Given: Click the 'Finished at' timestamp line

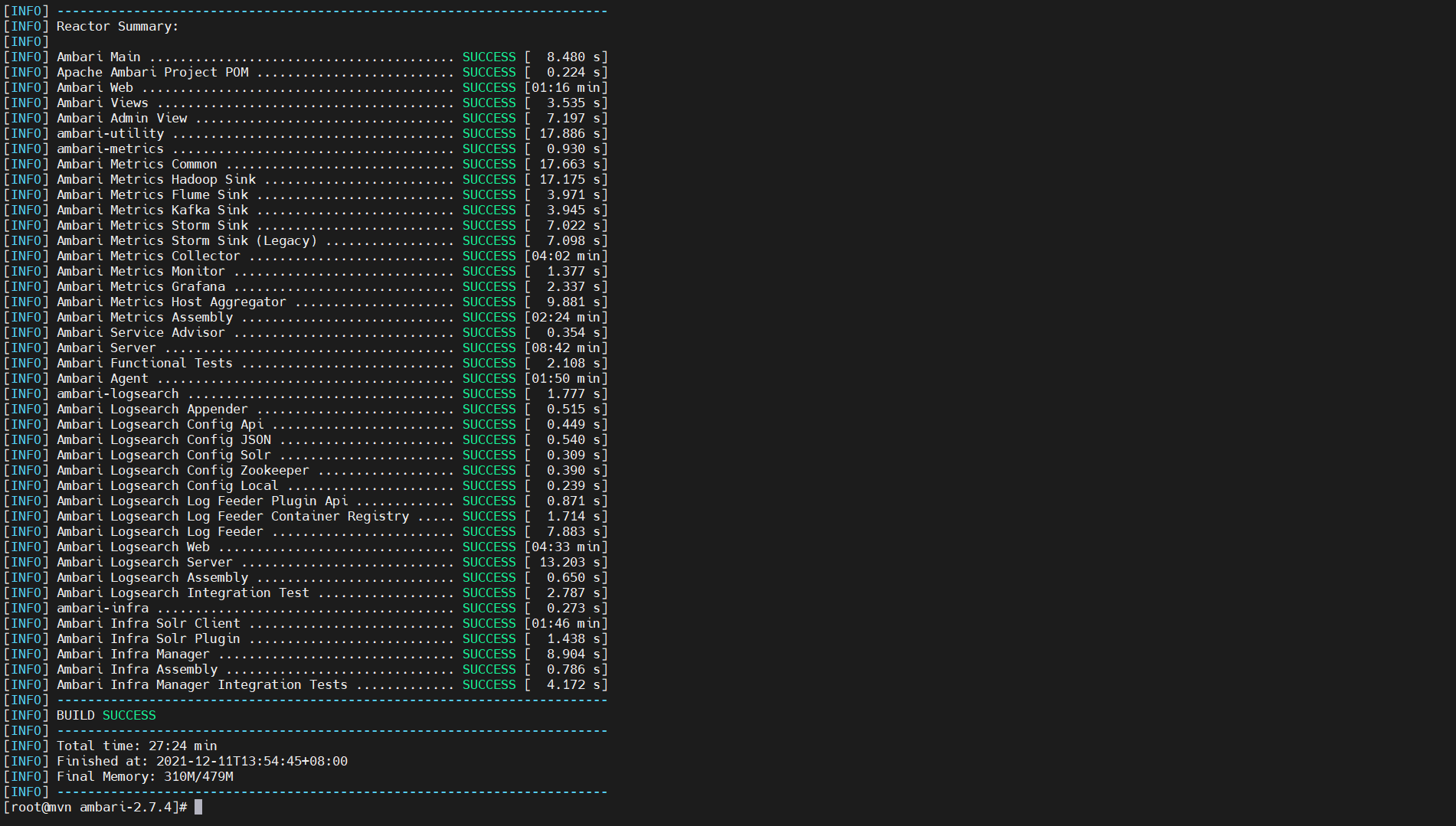Looking at the screenshot, I should [202, 761].
